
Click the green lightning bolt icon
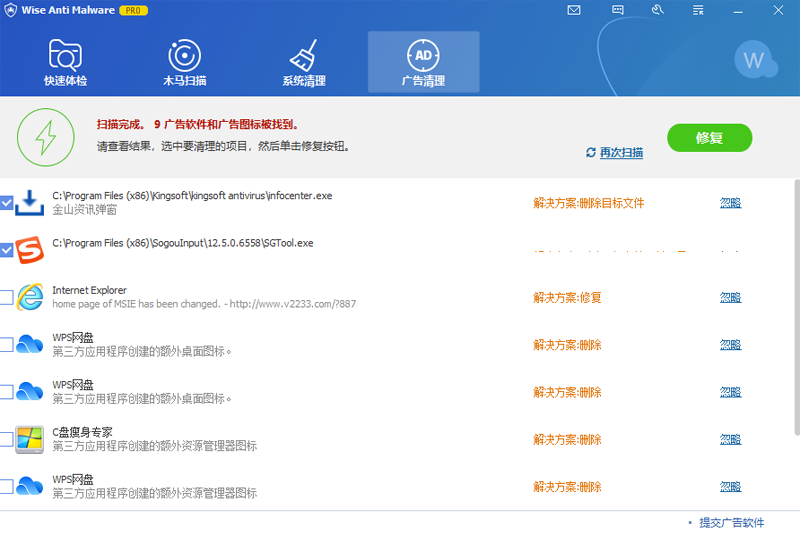[x=45, y=137]
